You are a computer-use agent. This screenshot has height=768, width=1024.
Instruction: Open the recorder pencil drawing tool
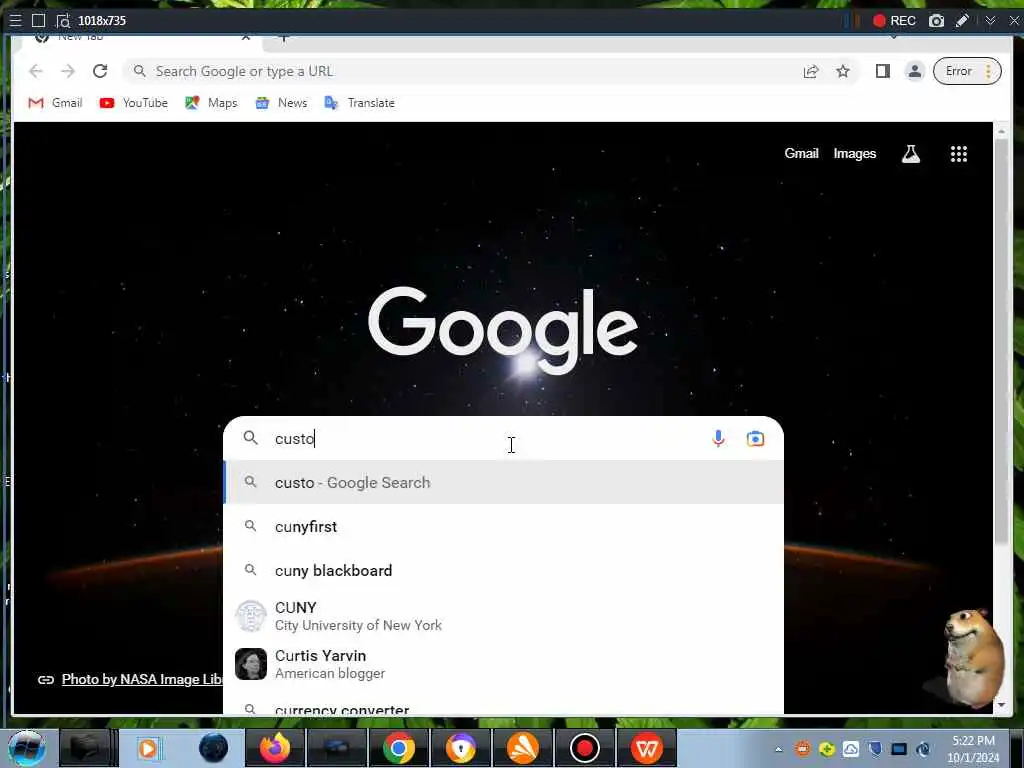click(x=962, y=21)
